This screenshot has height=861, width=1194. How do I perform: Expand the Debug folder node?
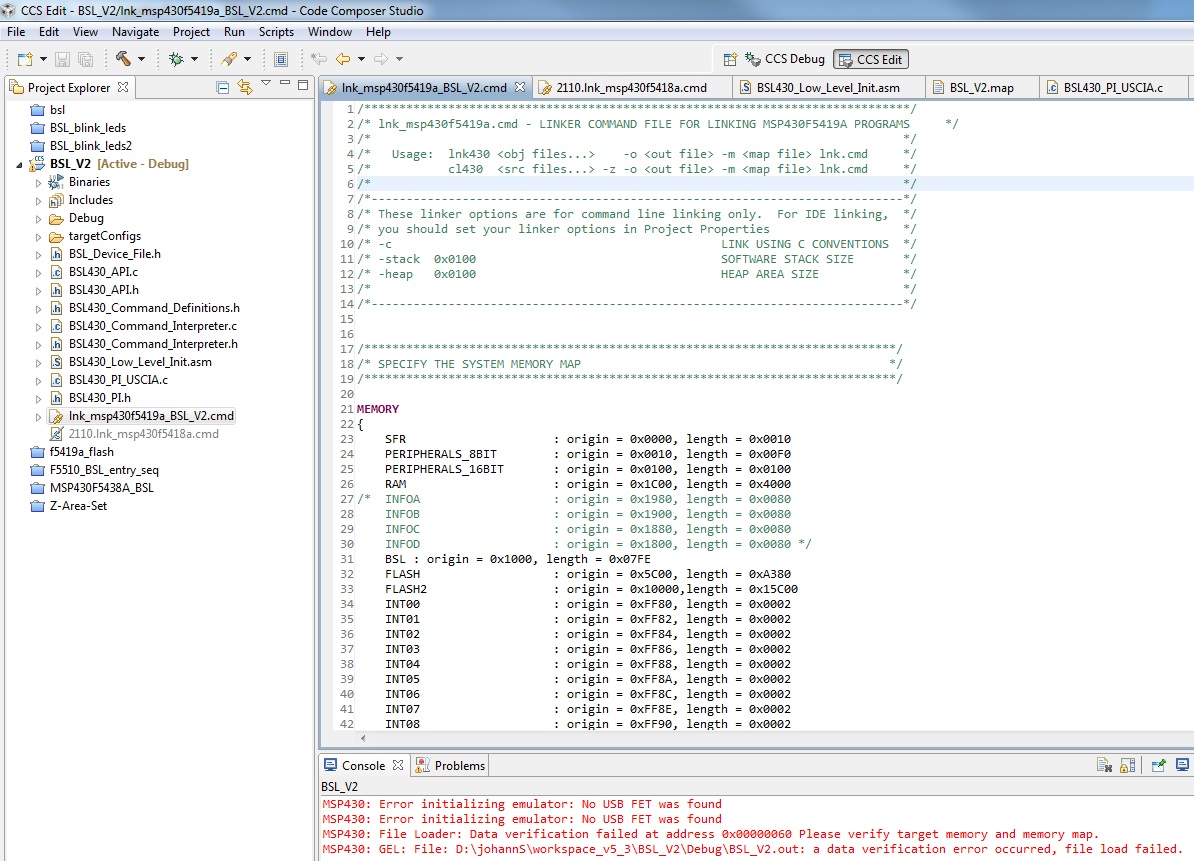(x=38, y=218)
